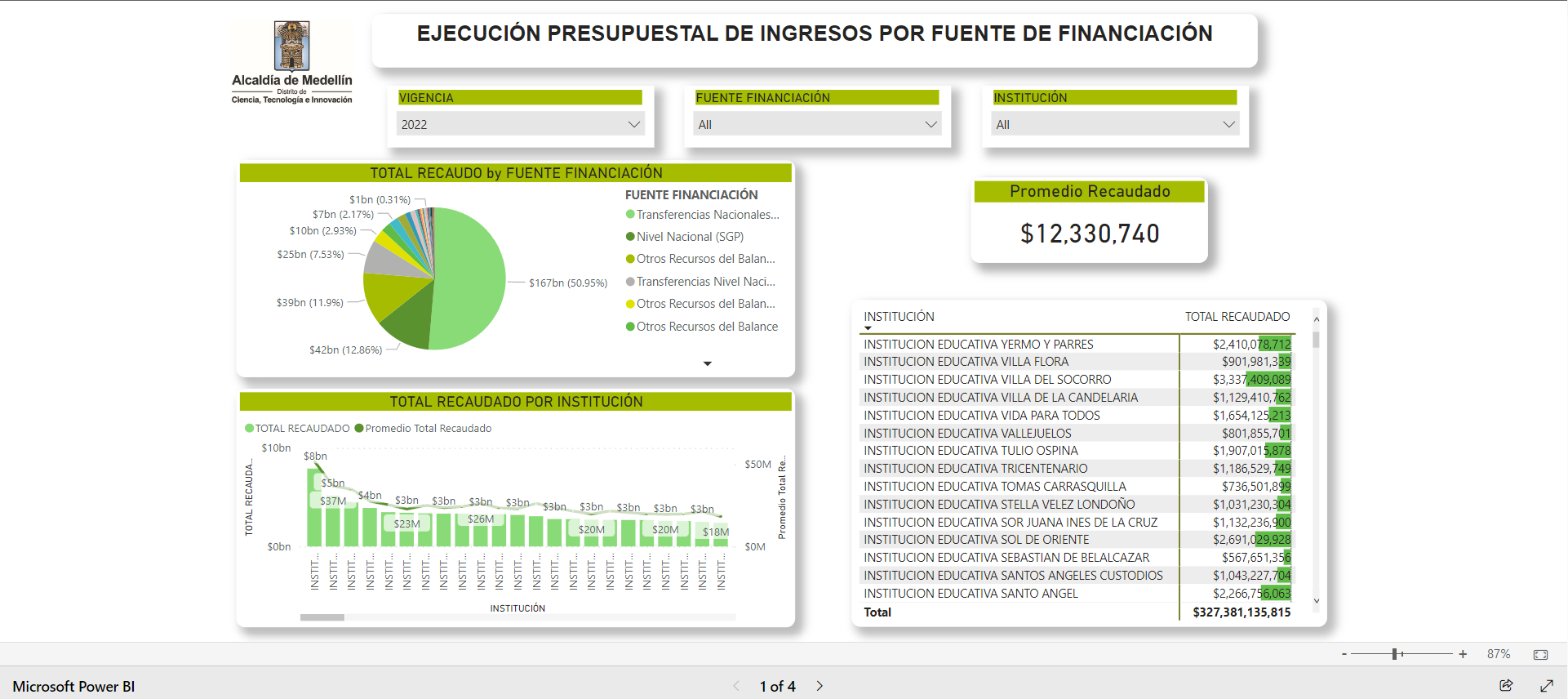Image resolution: width=1568 pixels, height=699 pixels.
Task: Open the VIGENCIA dropdown showing 2022
Action: tap(520, 125)
